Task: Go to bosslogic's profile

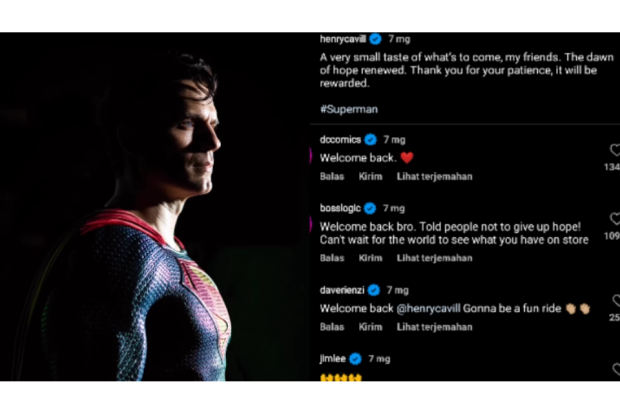Action: point(340,208)
